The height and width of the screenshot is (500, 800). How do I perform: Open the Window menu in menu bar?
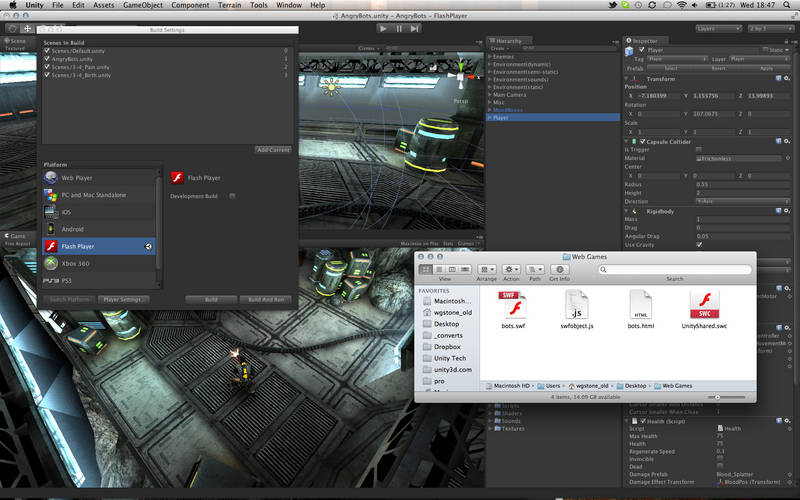pos(289,5)
